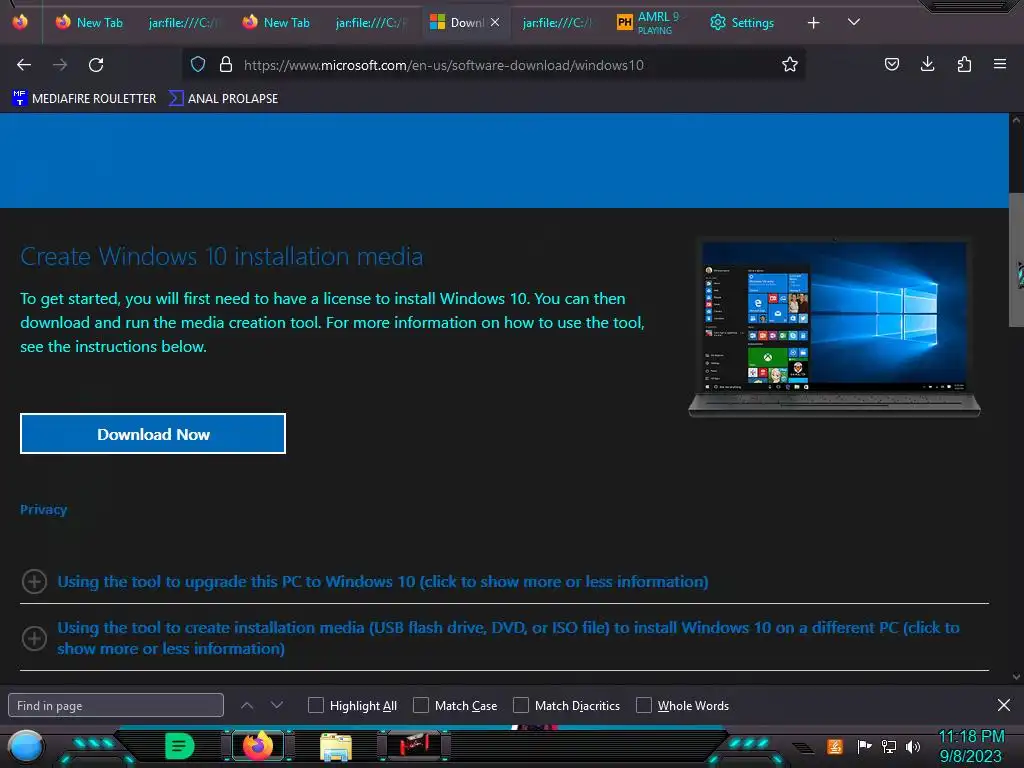Open the network tray icon
The width and height of the screenshot is (1024, 768).
click(889, 746)
